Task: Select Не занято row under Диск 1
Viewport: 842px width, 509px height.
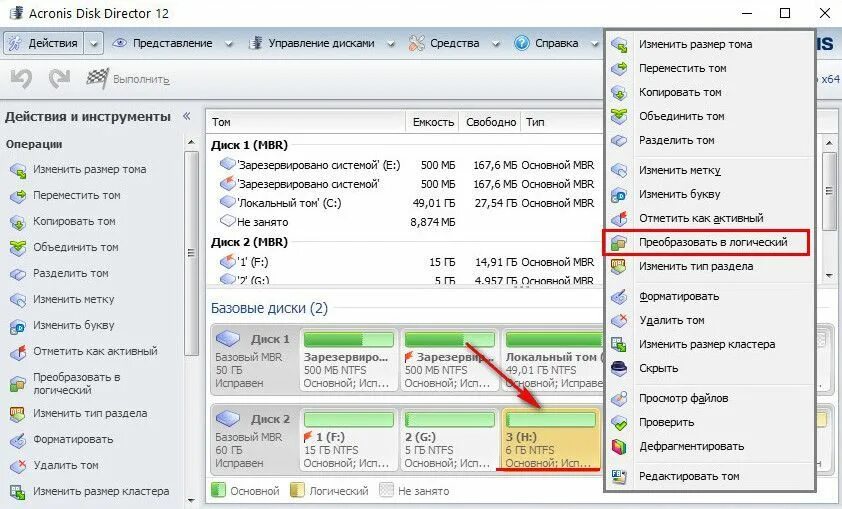Action: [x=406, y=222]
